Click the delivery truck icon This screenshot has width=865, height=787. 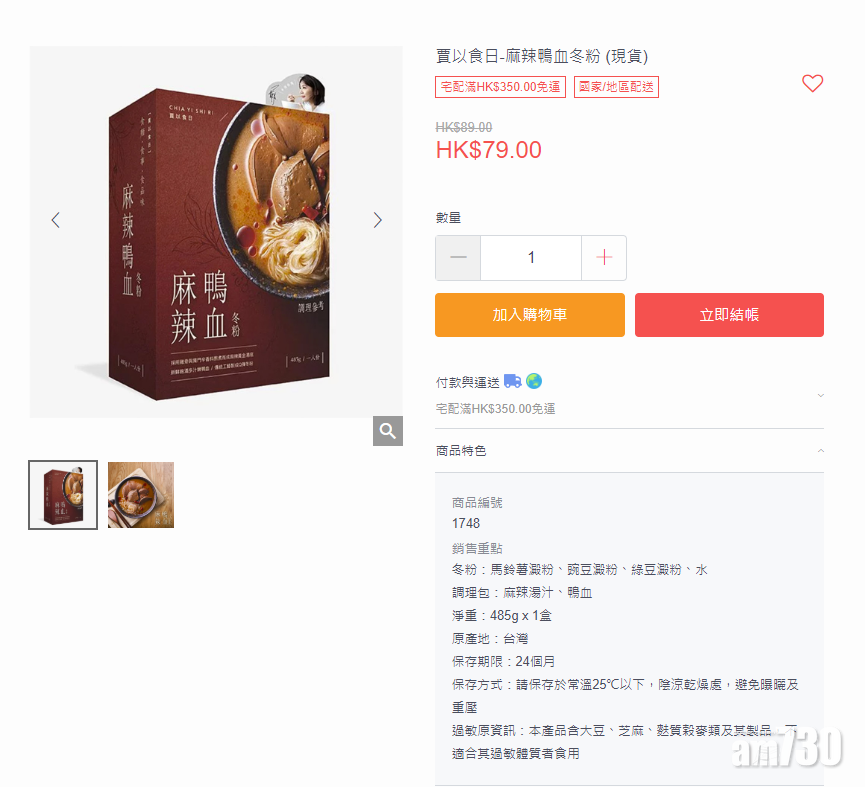point(512,381)
